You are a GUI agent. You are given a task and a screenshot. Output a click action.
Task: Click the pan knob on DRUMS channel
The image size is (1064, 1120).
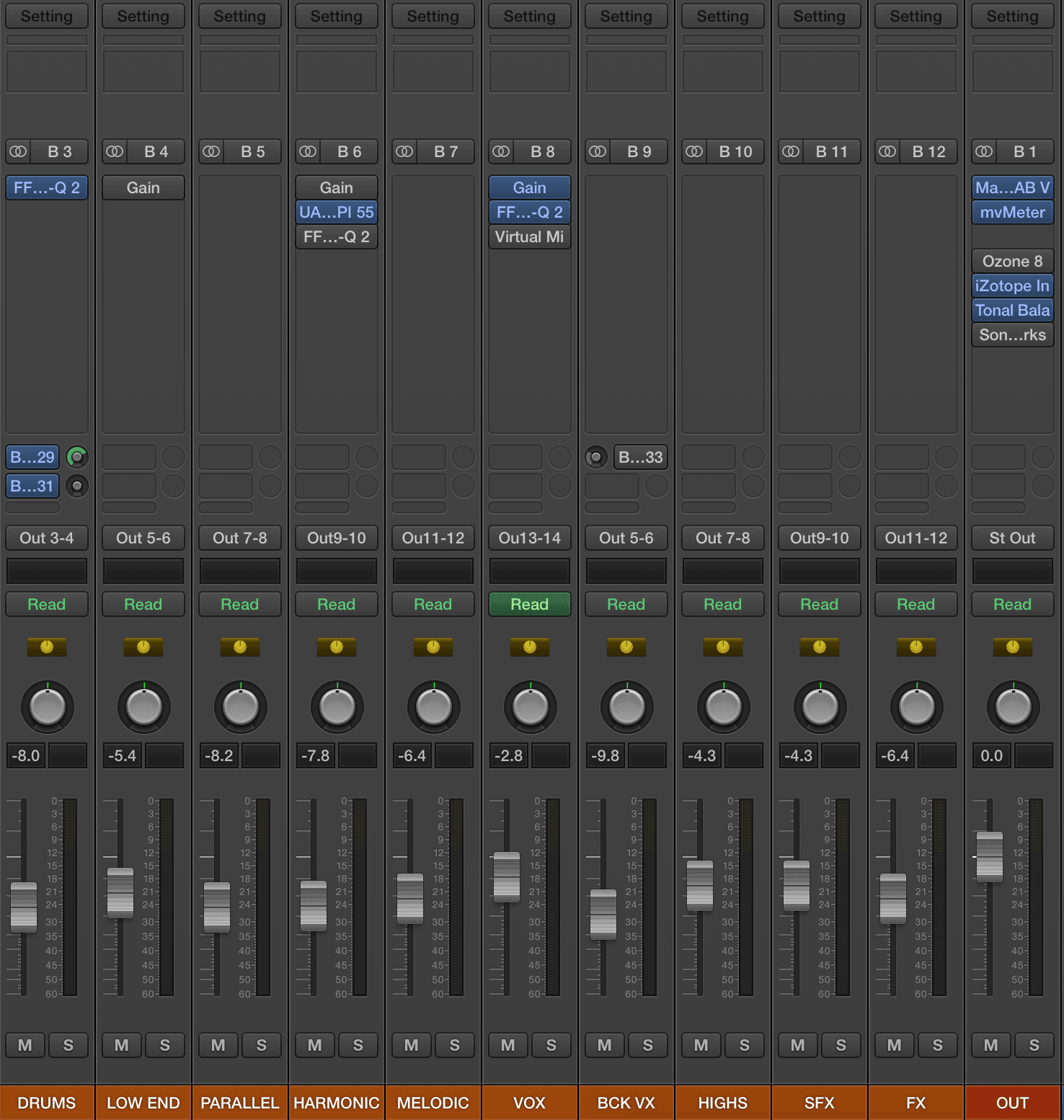[48, 707]
